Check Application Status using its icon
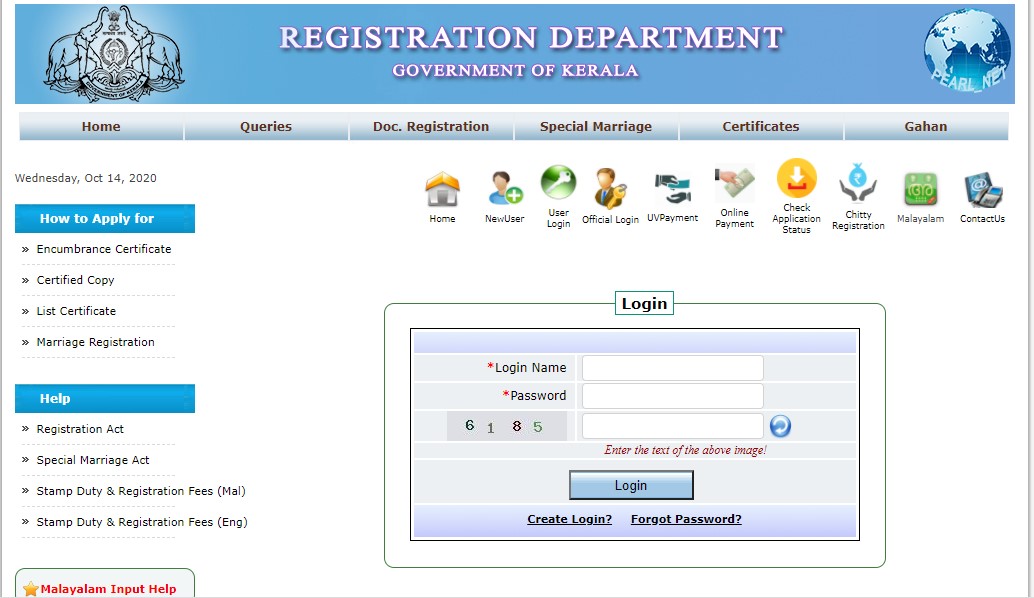 [796, 190]
